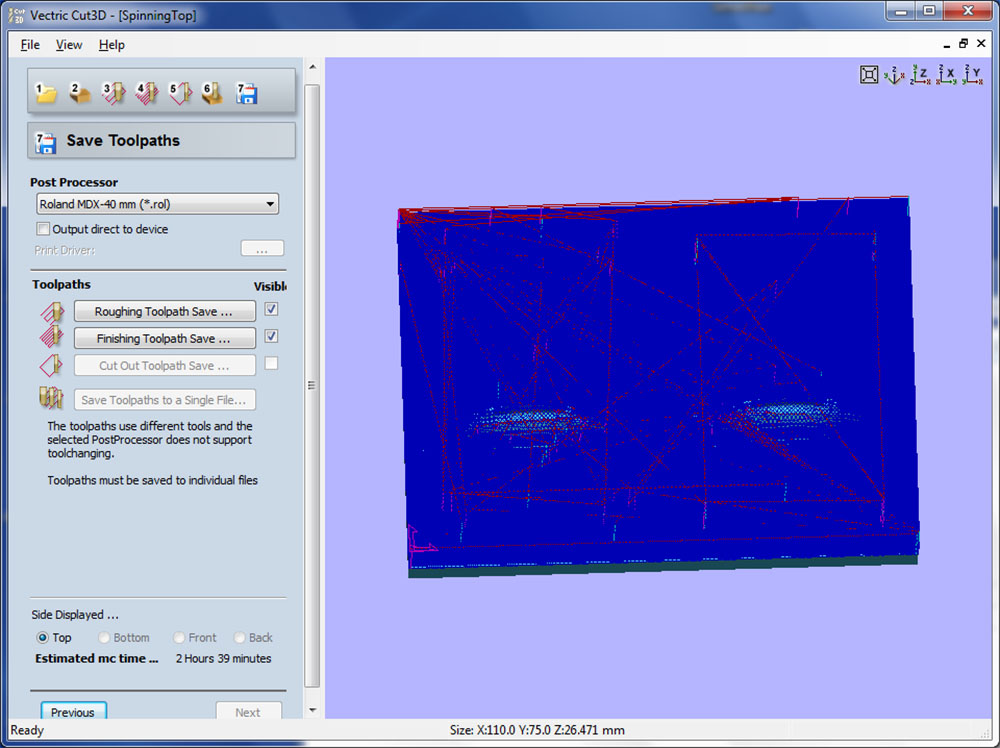Image resolution: width=1000 pixels, height=748 pixels.
Task: Go to step 2 material size icon
Action: tap(80, 93)
